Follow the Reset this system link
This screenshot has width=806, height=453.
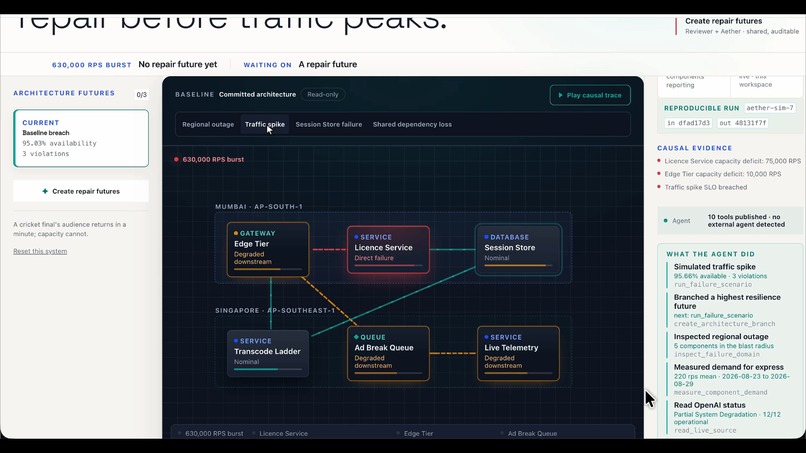(x=40, y=251)
